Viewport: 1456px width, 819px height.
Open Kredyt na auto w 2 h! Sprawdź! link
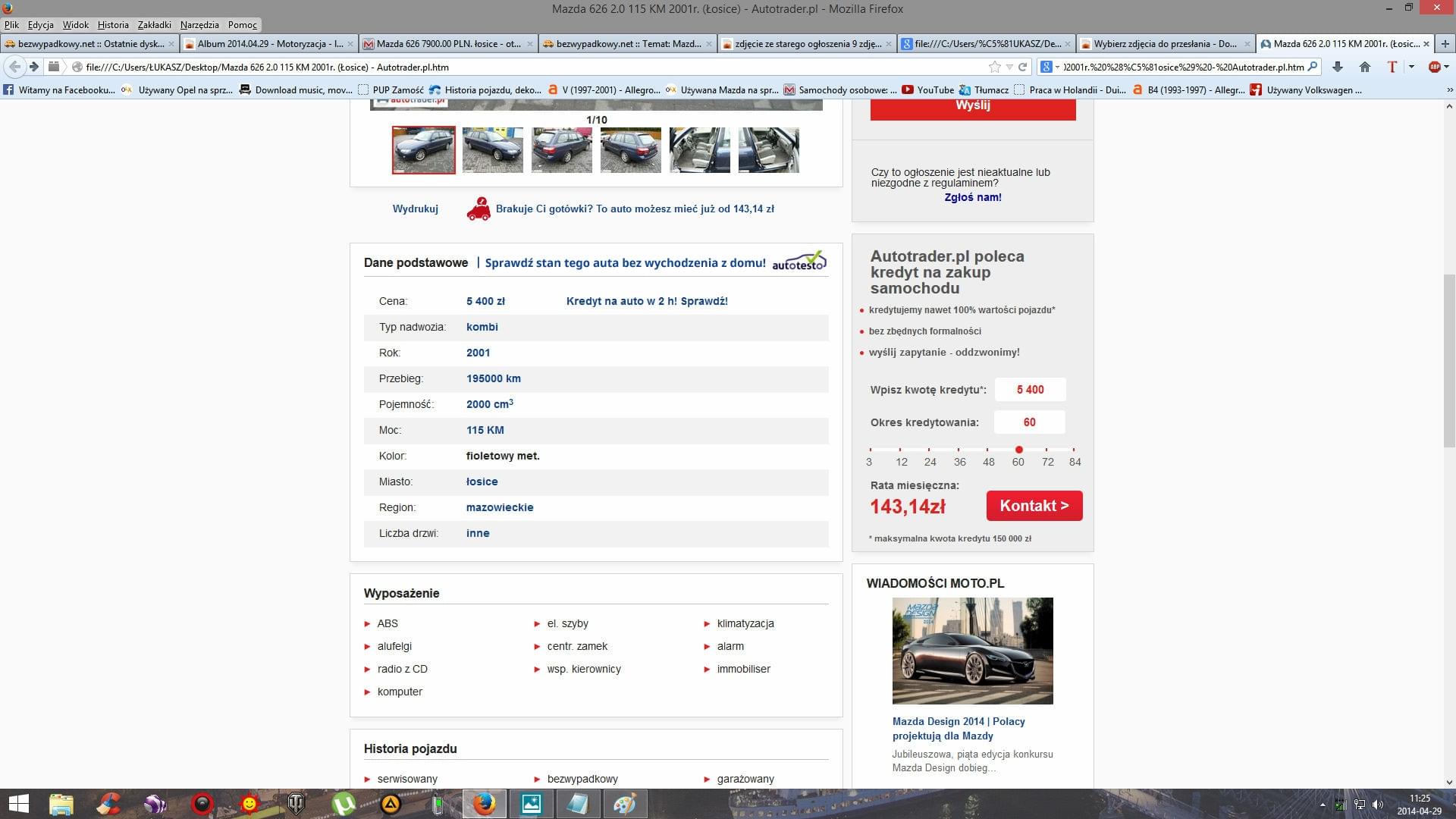[647, 301]
